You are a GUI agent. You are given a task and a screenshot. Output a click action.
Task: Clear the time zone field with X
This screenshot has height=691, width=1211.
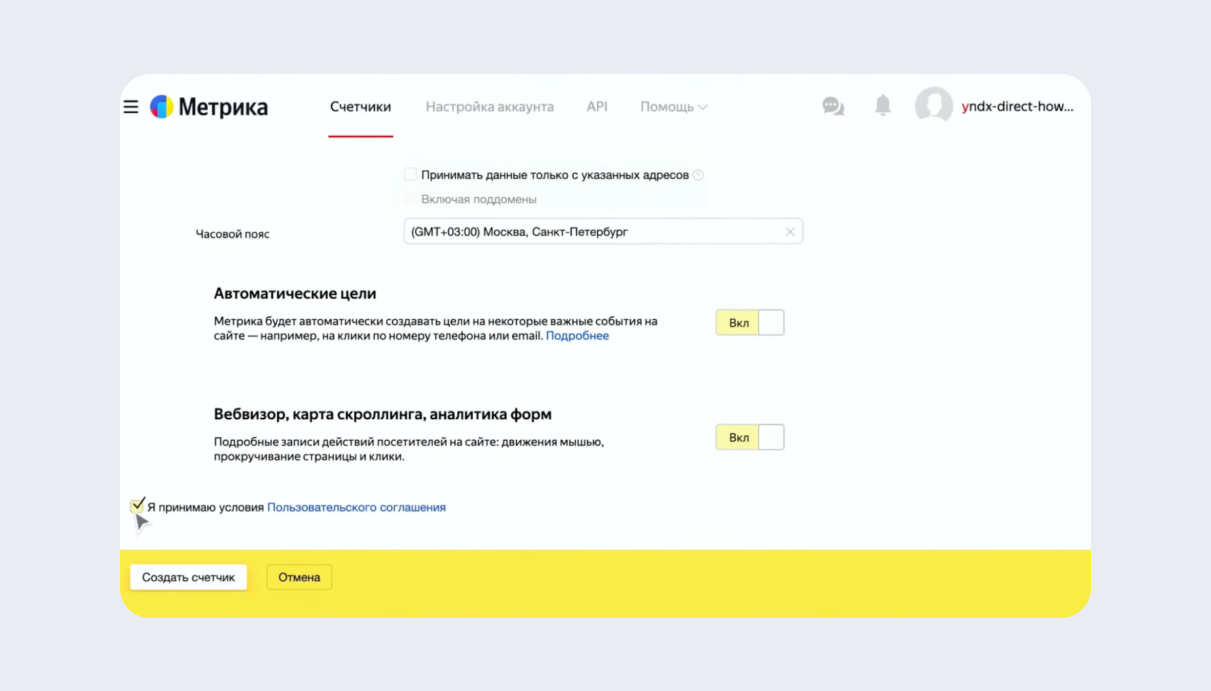[790, 232]
